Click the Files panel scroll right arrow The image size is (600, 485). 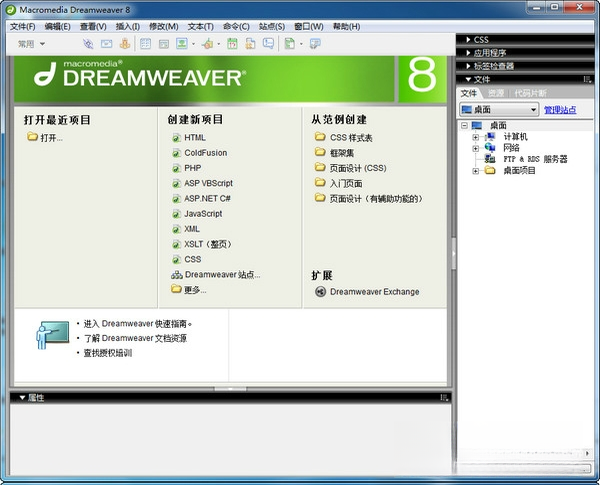(x=587, y=453)
